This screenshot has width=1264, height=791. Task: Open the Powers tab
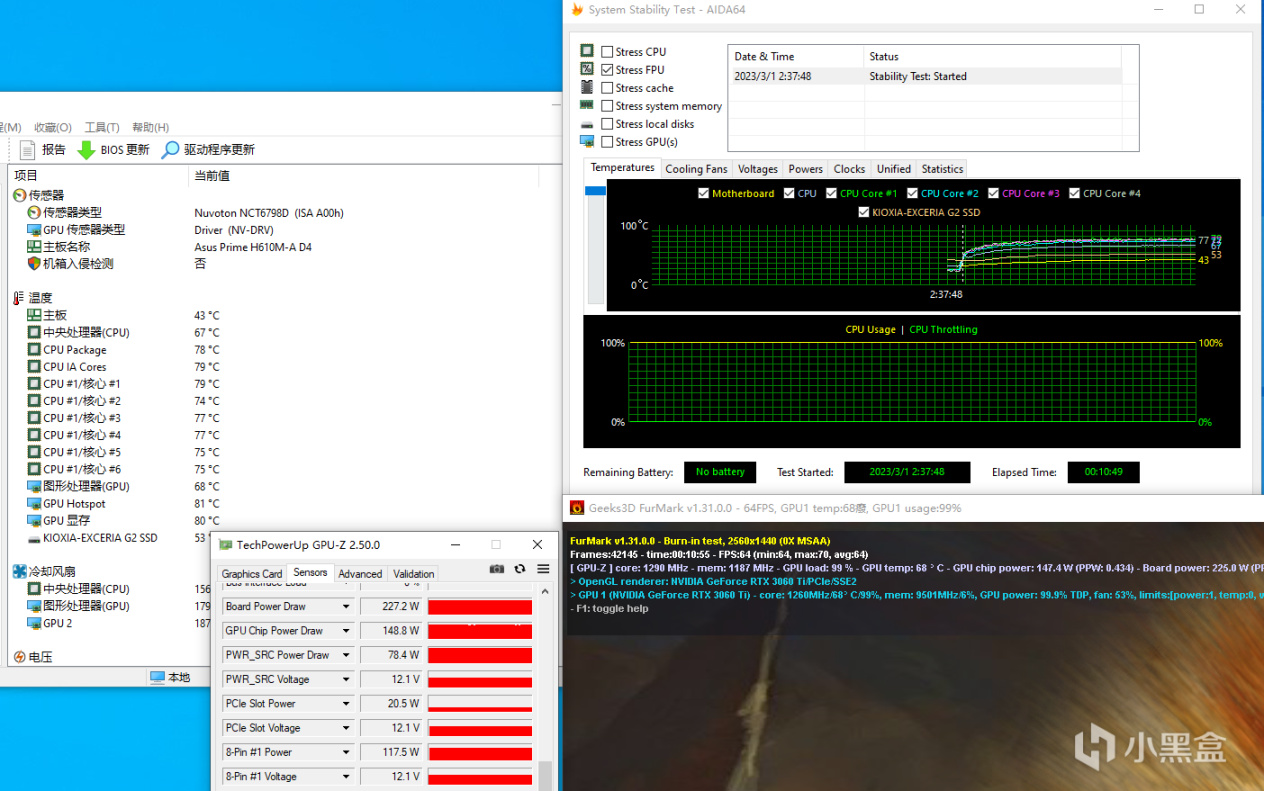coord(805,169)
